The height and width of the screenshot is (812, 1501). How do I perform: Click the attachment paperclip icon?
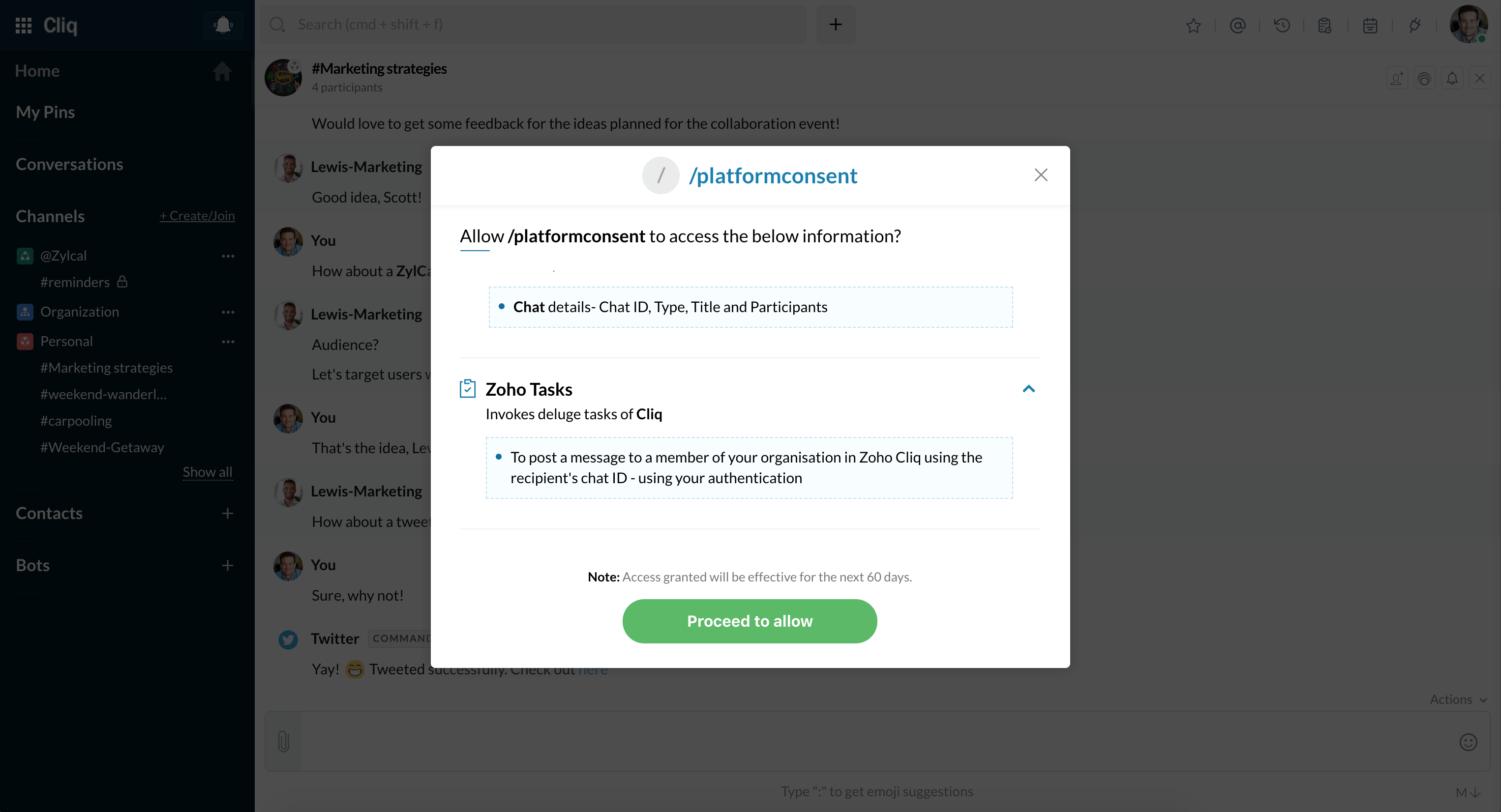click(x=283, y=741)
